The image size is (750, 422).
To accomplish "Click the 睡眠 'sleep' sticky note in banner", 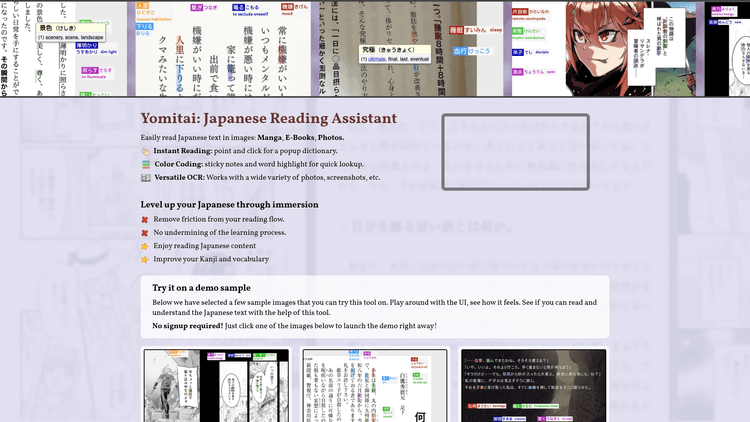I will click(x=475, y=30).
